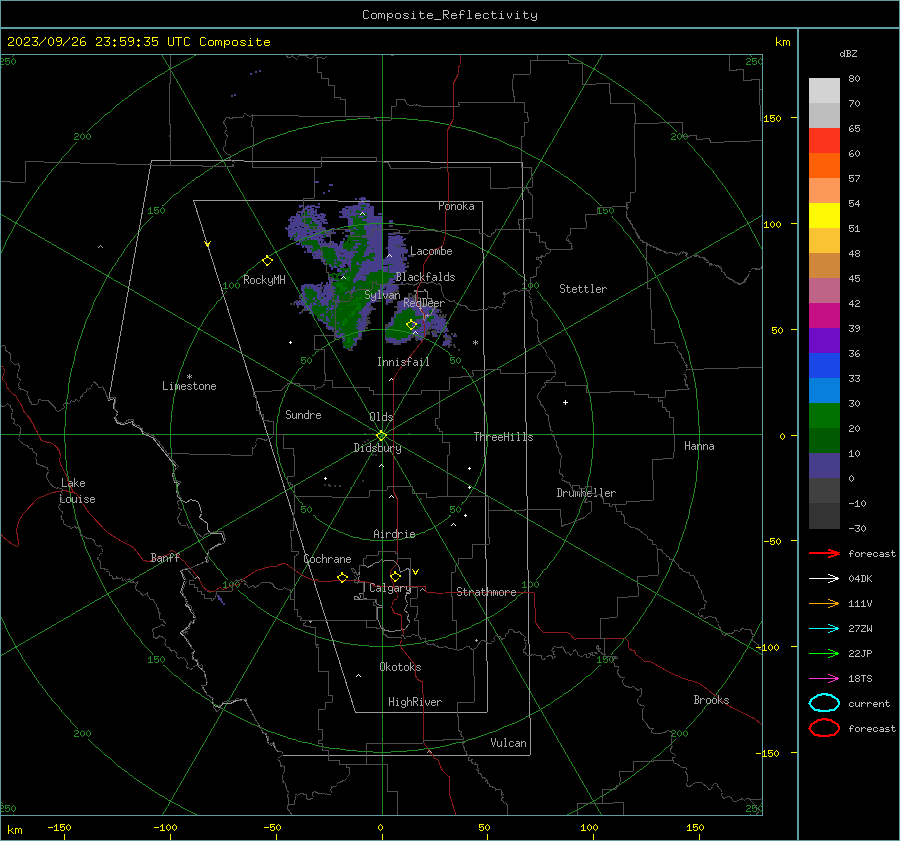Screen dimensions: 900x841
Task: Click the Airdrie town label
Action: point(394,534)
